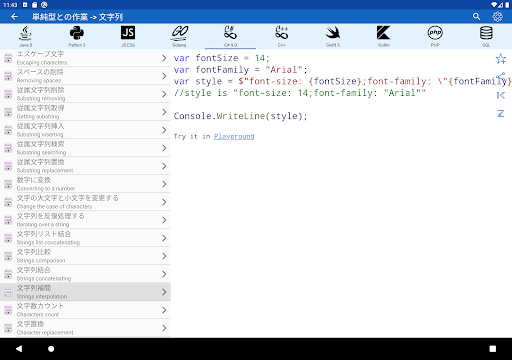This screenshot has width=512, height=360.
Task: Tap the icon beside Removing spaces
Action: (8, 76)
